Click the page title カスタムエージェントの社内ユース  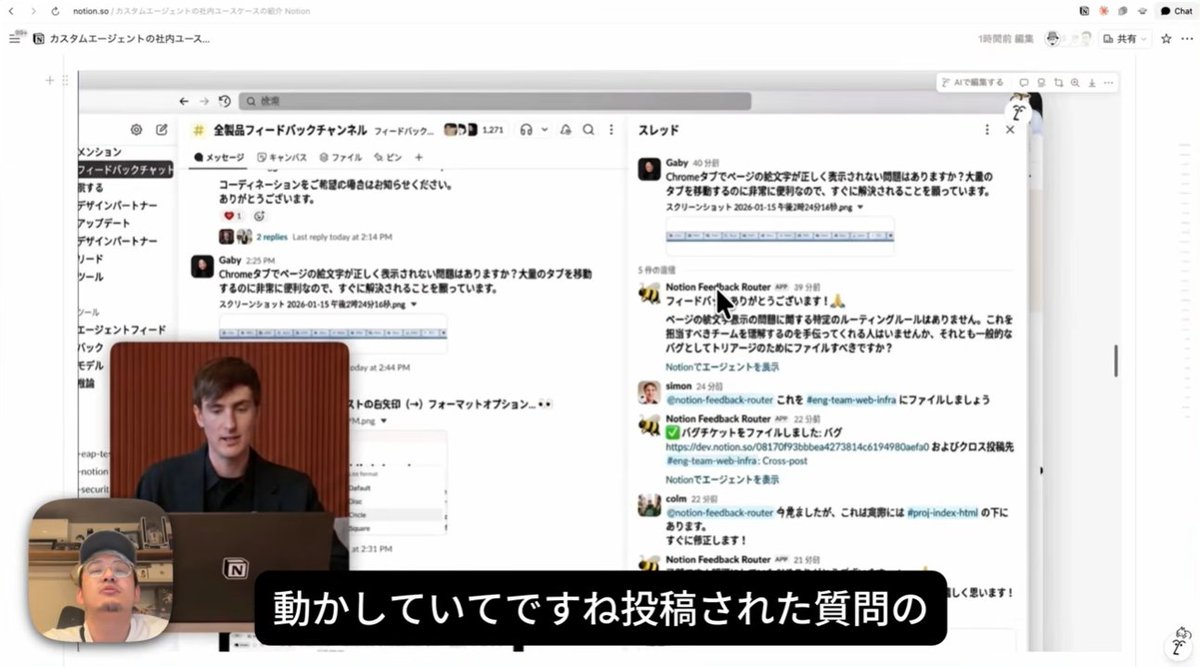130,39
